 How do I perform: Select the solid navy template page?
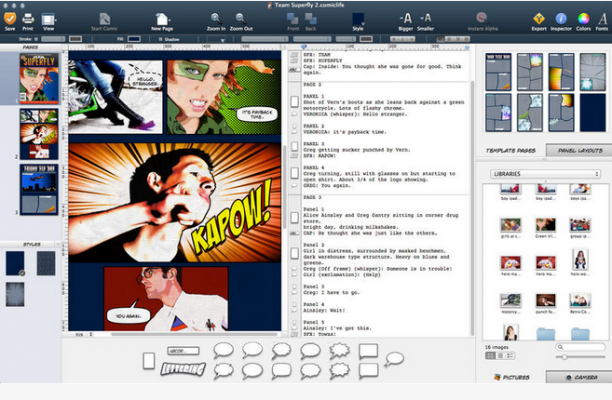[592, 112]
